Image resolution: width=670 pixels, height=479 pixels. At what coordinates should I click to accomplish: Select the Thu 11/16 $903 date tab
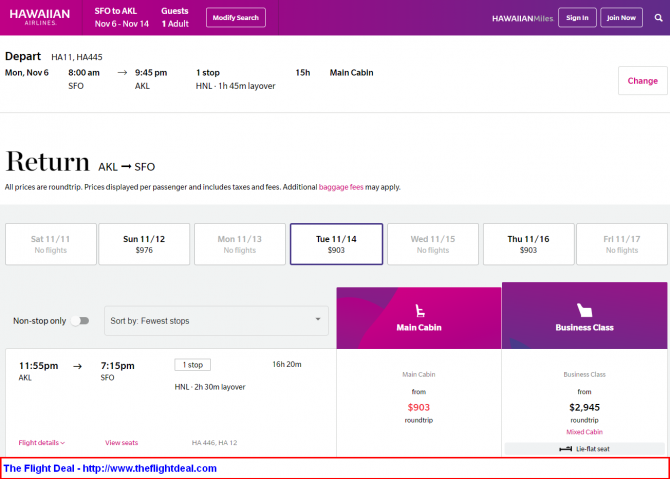(x=528, y=244)
